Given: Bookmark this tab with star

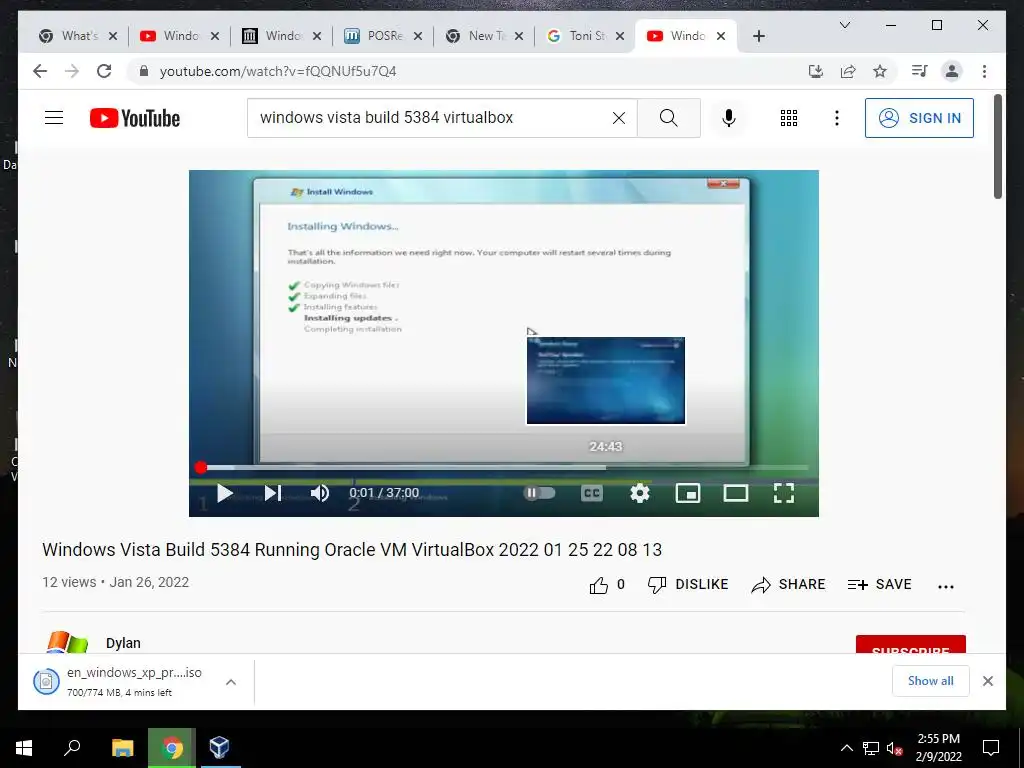Looking at the screenshot, I should (880, 71).
